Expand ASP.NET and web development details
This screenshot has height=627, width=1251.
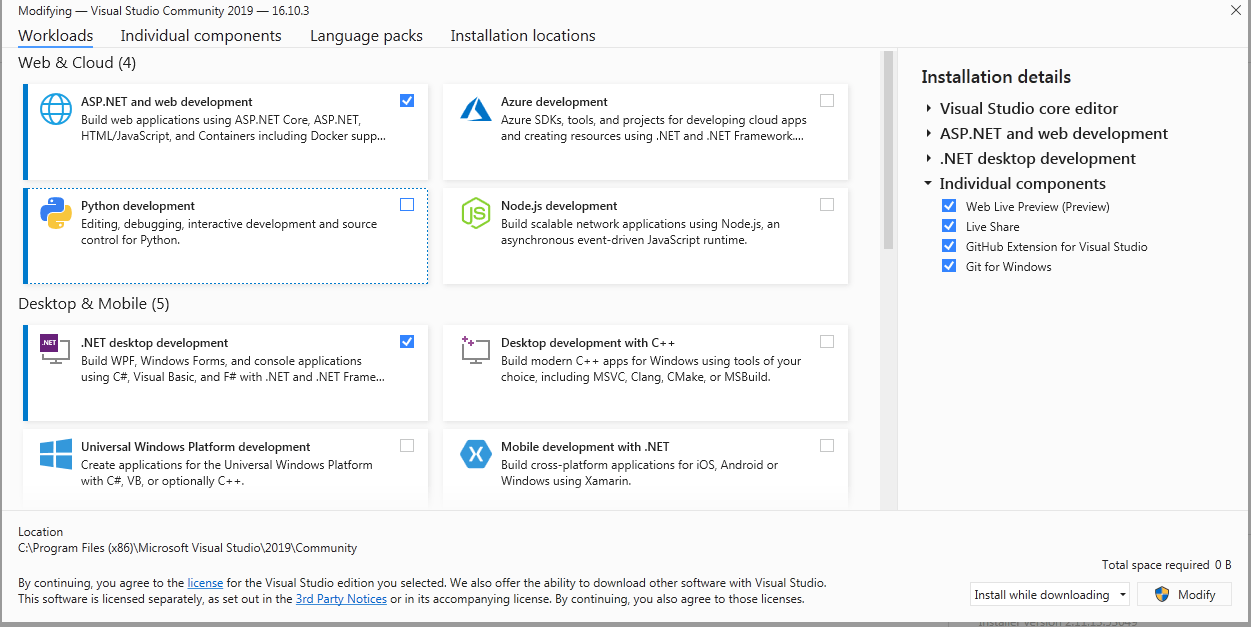(929, 133)
